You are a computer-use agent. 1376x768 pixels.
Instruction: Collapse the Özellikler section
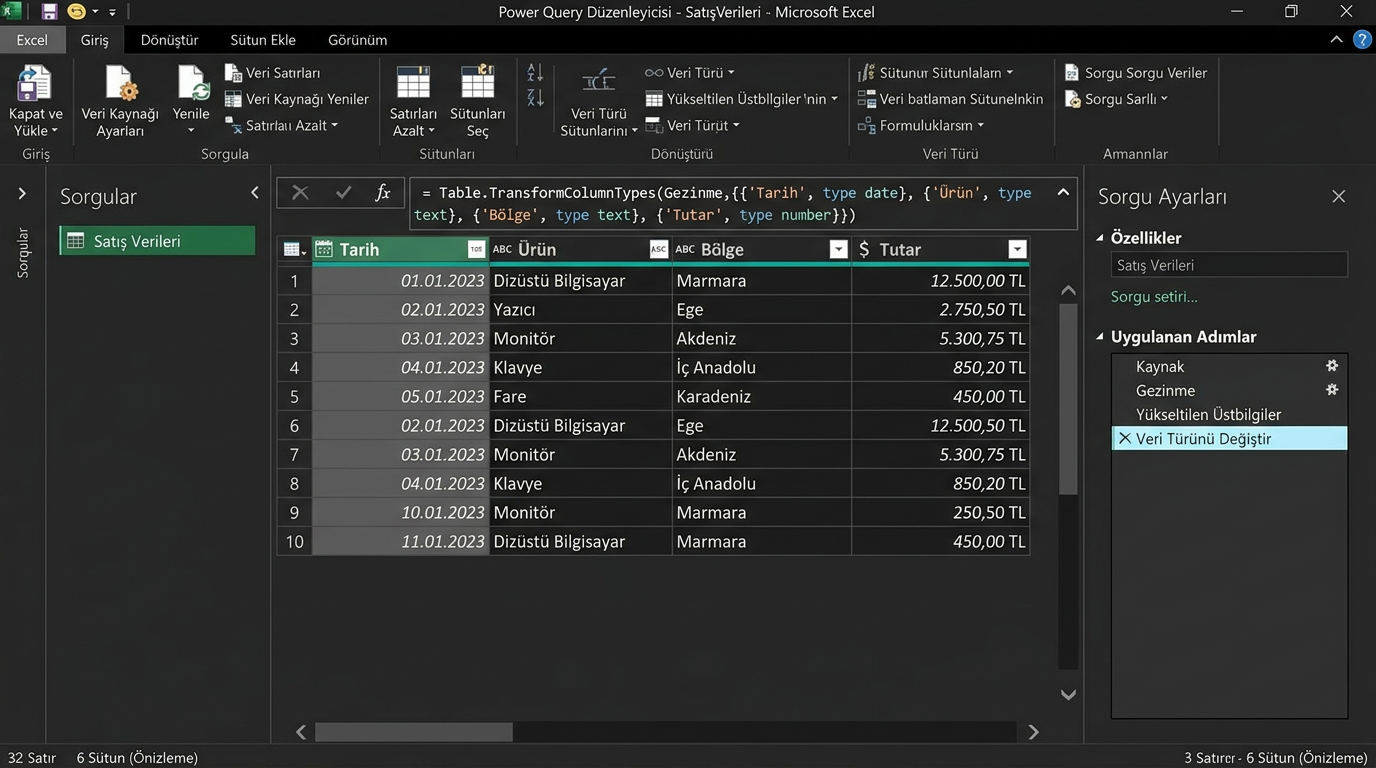pos(1101,238)
